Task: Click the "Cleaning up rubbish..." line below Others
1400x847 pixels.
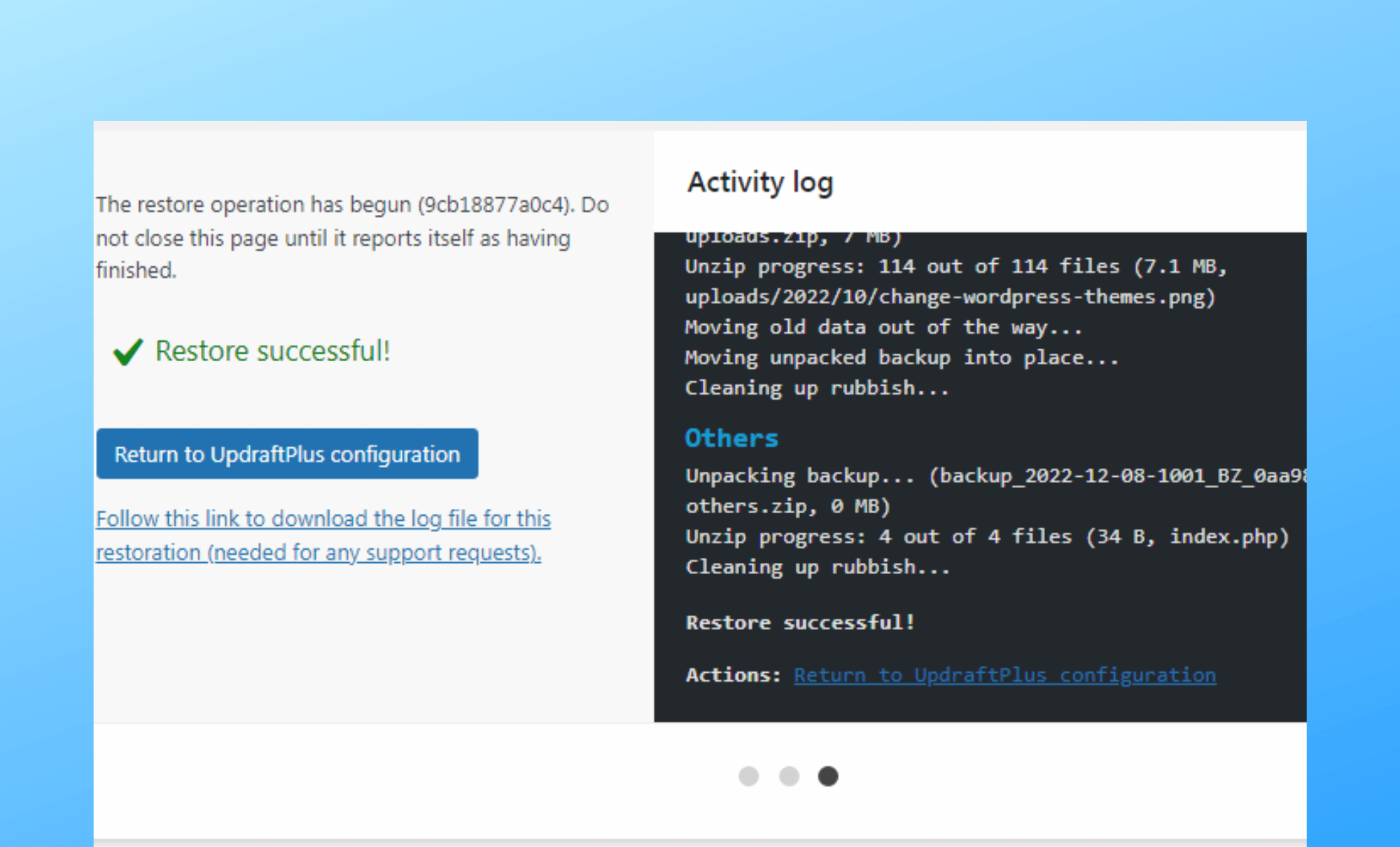Action: 818,567
